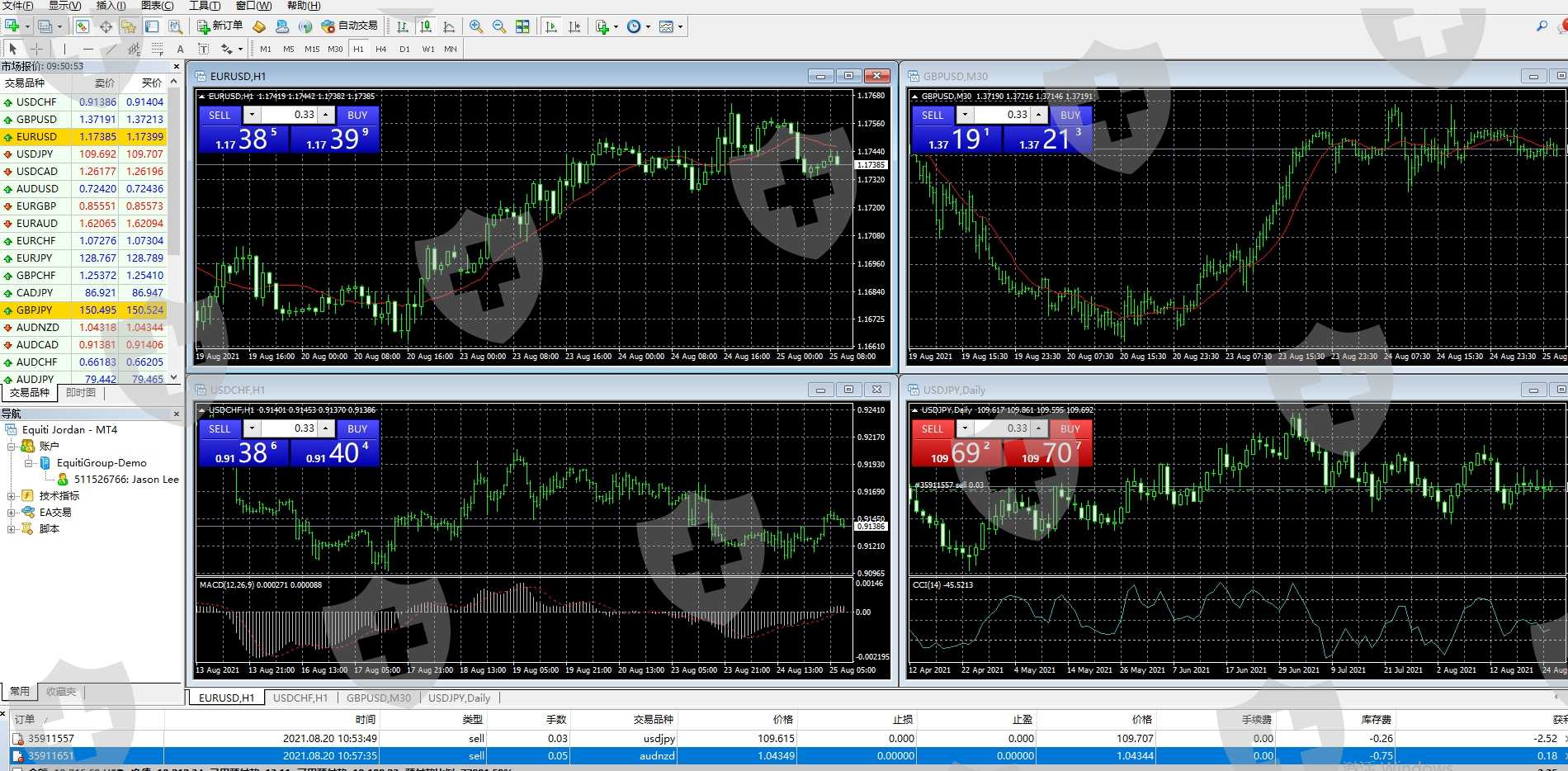1568x771 pixels.
Task: Open the volume dropdown on EURUSD chart
Action: point(253,115)
